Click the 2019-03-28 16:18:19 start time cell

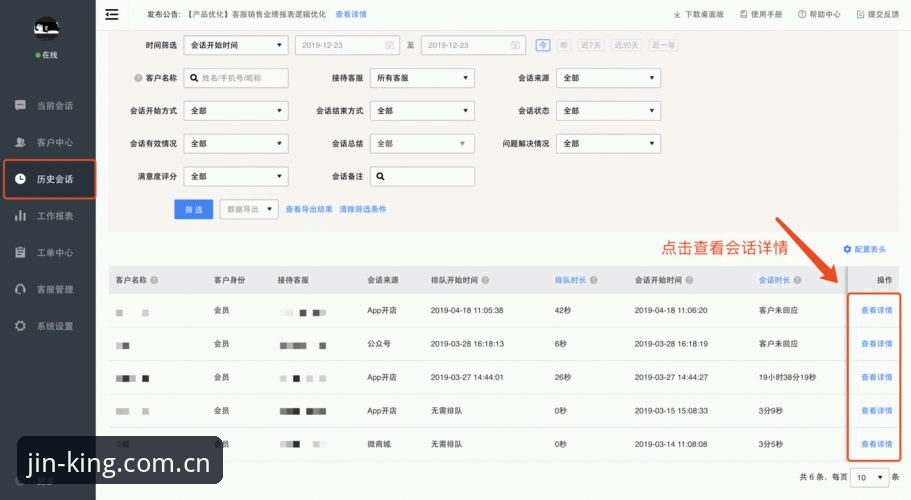[x=671, y=344]
